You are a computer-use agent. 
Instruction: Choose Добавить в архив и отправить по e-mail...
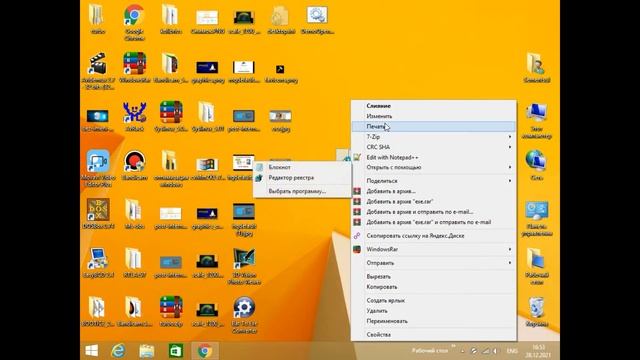433,212
